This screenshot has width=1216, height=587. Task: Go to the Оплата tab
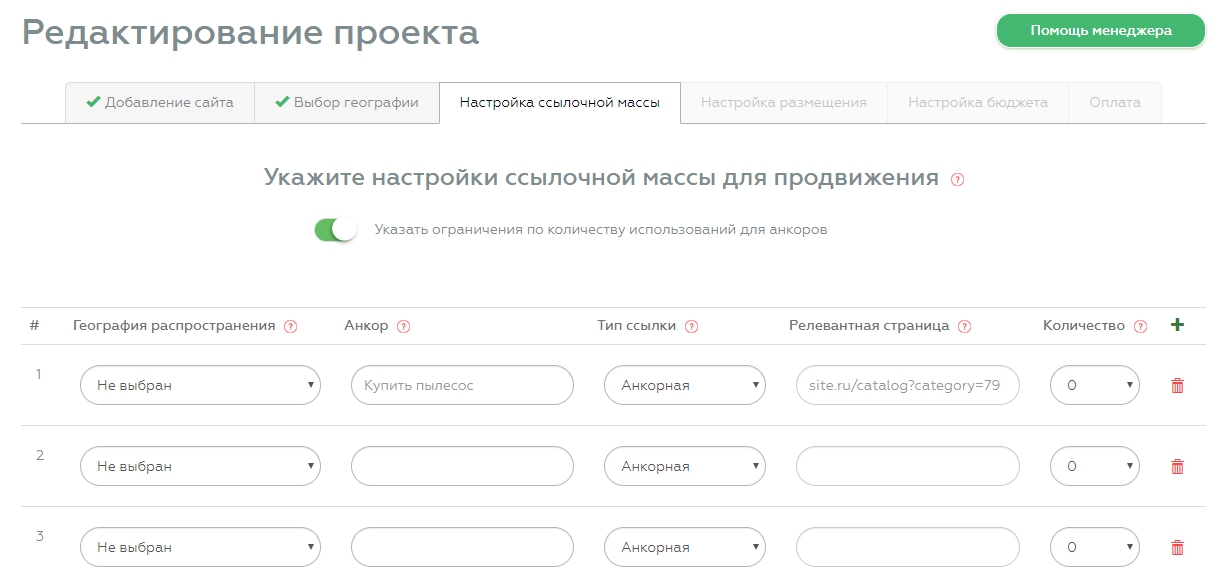pyautogui.click(x=1115, y=103)
